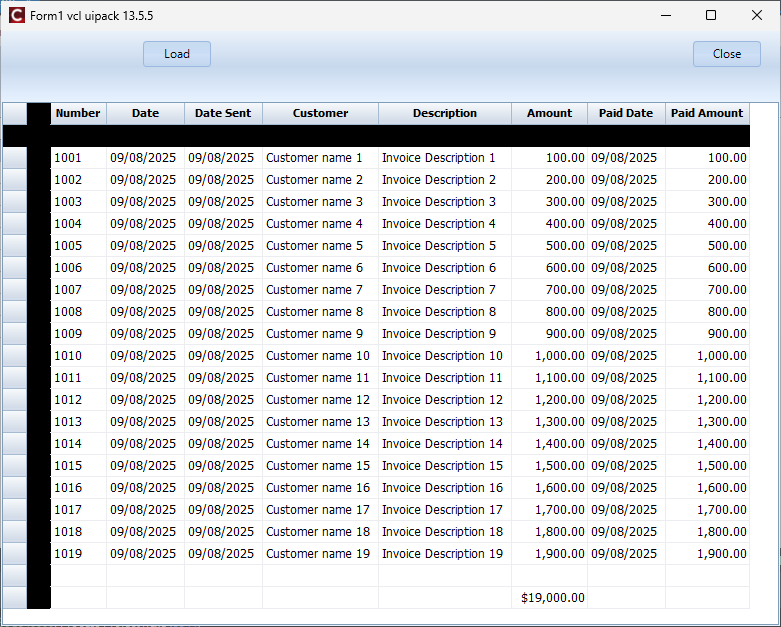Click the app icon in the title bar
781x627 pixels.
pyautogui.click(x=16, y=16)
